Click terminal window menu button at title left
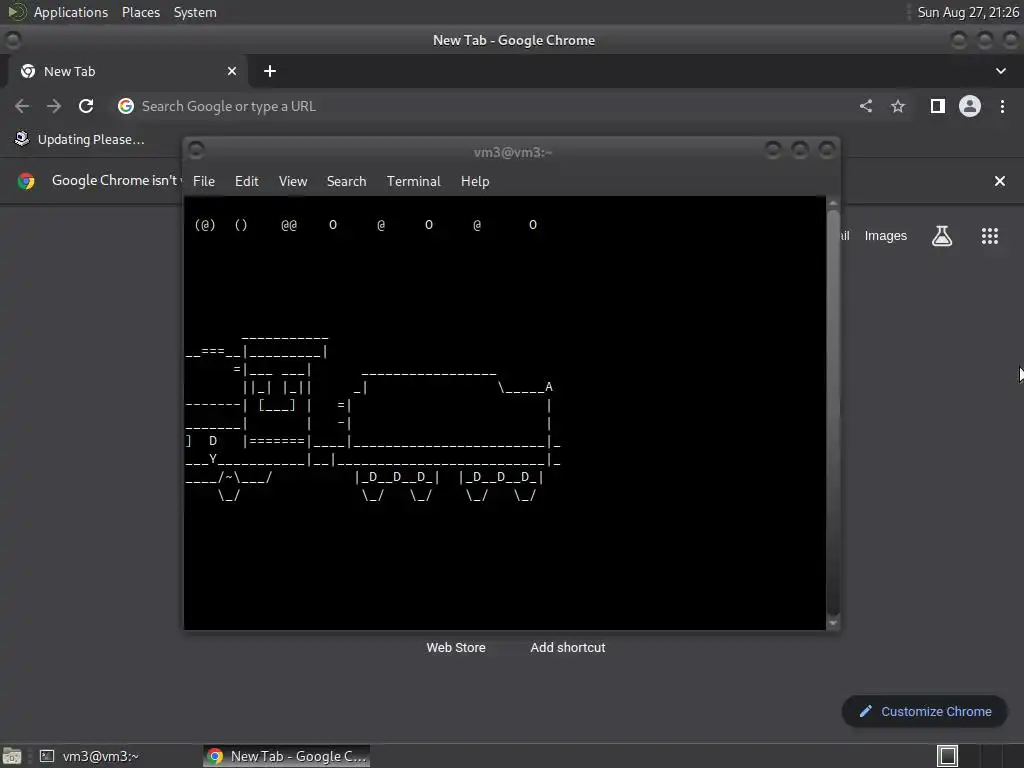The width and height of the screenshot is (1024, 768). click(196, 151)
